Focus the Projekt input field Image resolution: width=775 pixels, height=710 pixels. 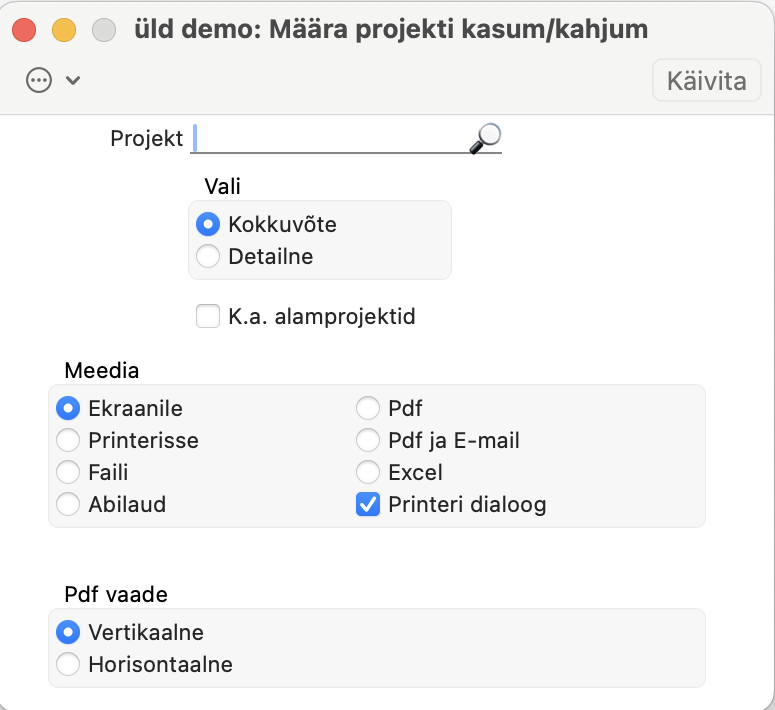coord(330,138)
